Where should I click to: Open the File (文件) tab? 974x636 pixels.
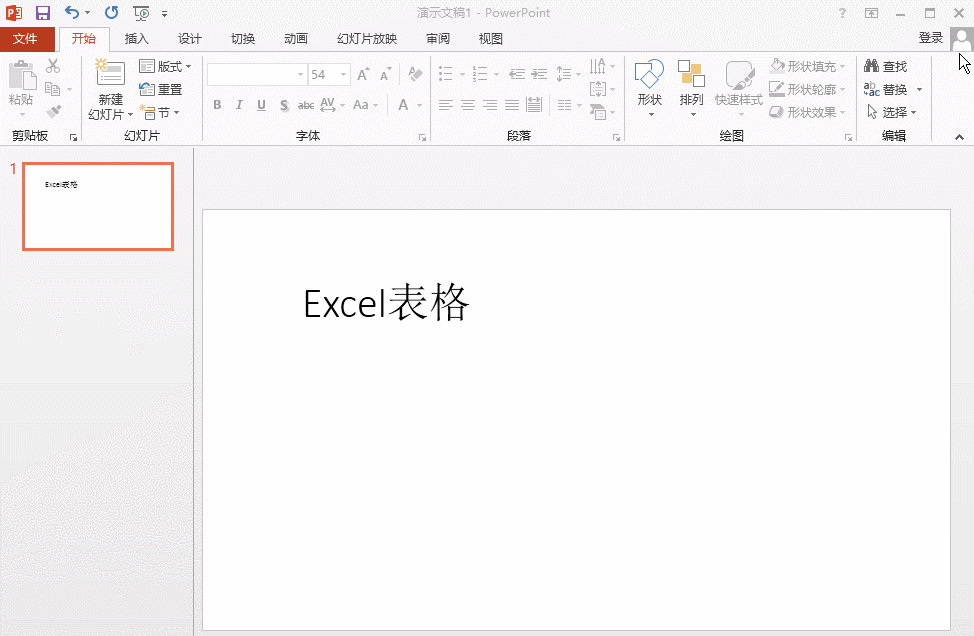(x=25, y=39)
